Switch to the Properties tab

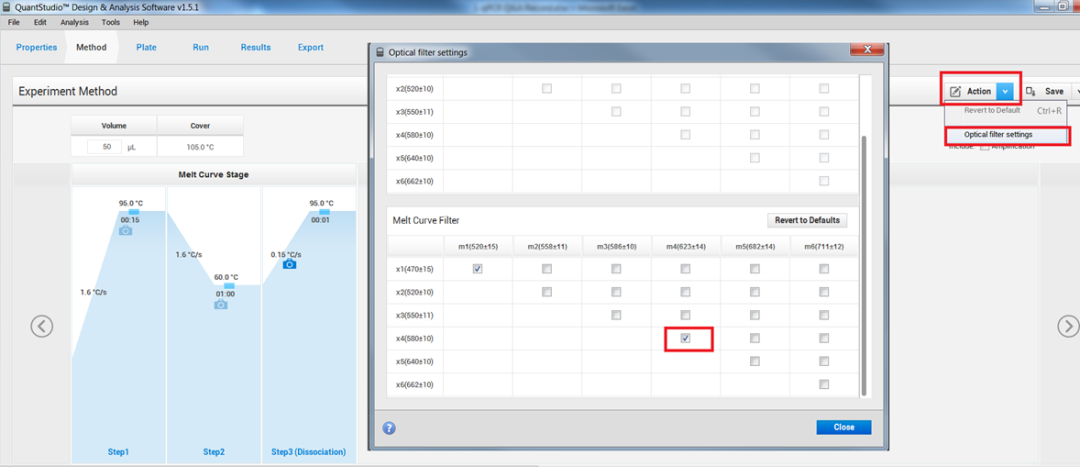coord(37,48)
